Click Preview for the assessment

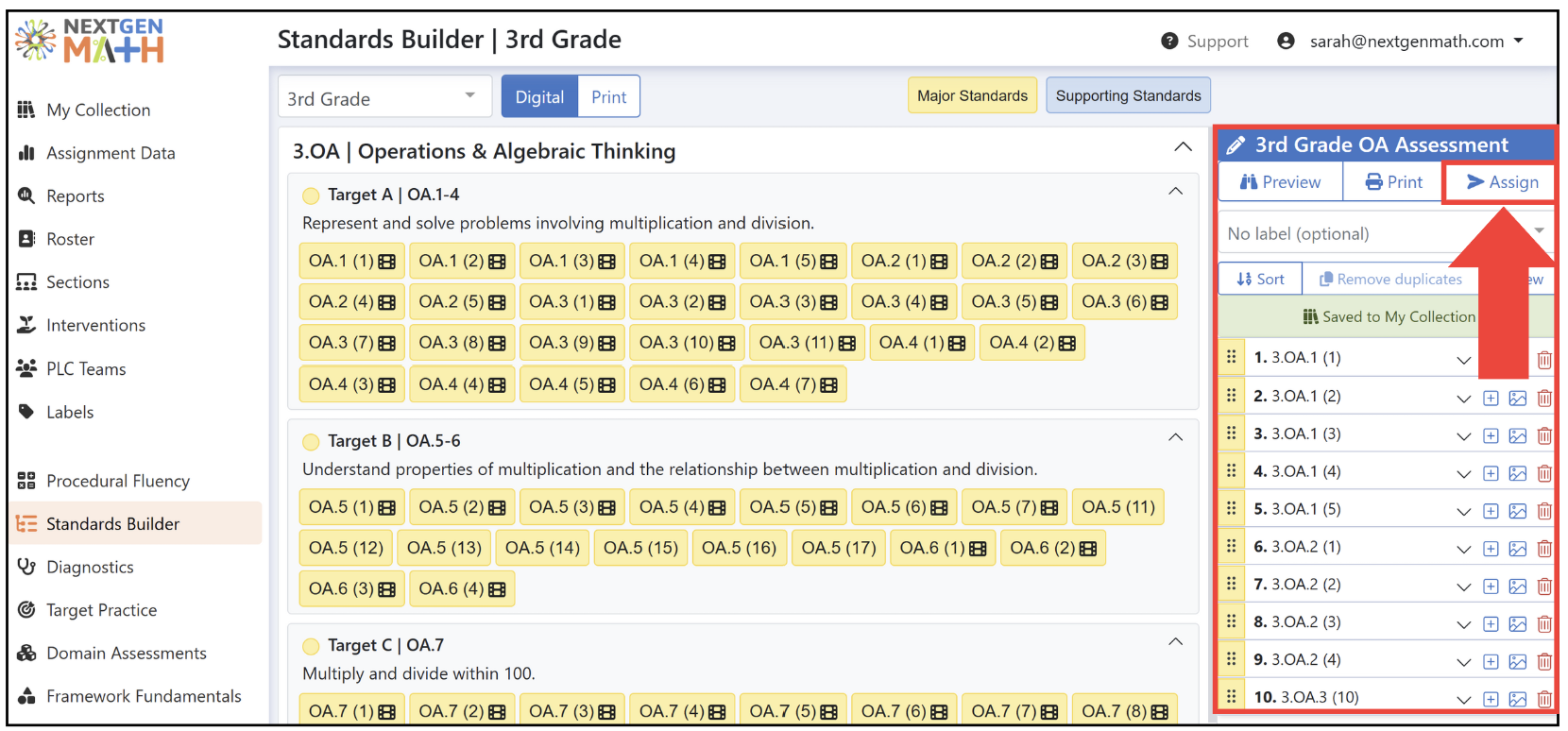pyautogui.click(x=1281, y=181)
